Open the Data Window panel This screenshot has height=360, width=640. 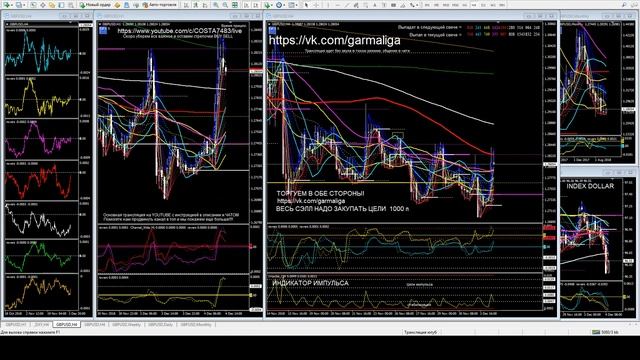tap(42, 5)
